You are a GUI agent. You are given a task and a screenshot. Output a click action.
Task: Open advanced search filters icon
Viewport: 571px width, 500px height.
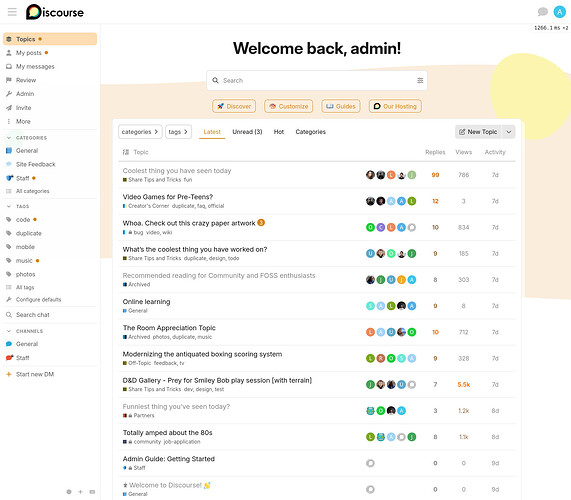pyautogui.click(x=420, y=80)
